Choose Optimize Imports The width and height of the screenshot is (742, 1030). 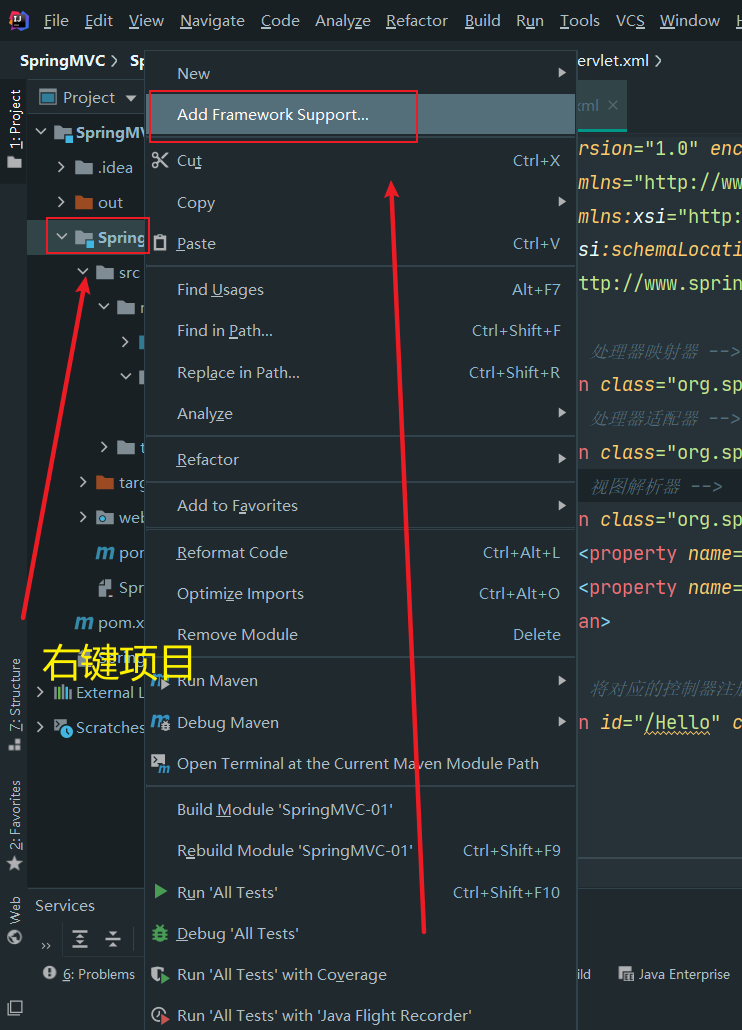[360, 594]
